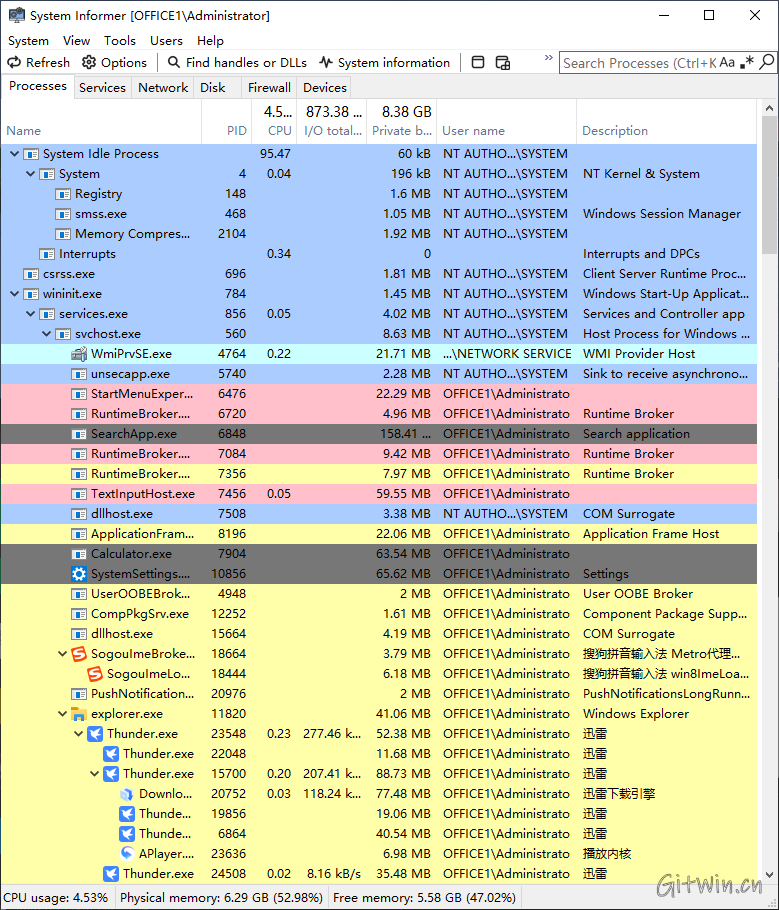The height and width of the screenshot is (910, 779).
Task: Collapse the explorer.exe tree node
Action: pyautogui.click(x=63, y=714)
